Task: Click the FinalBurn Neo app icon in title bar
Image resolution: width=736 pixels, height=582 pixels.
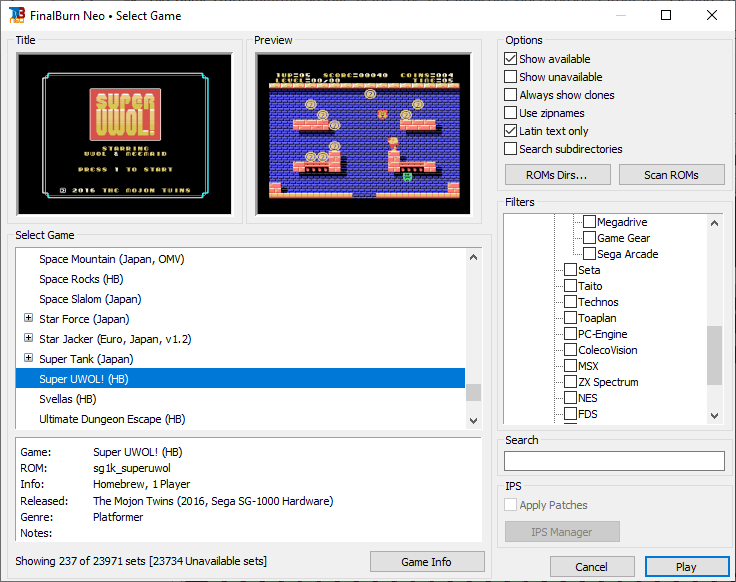Action: 17,15
